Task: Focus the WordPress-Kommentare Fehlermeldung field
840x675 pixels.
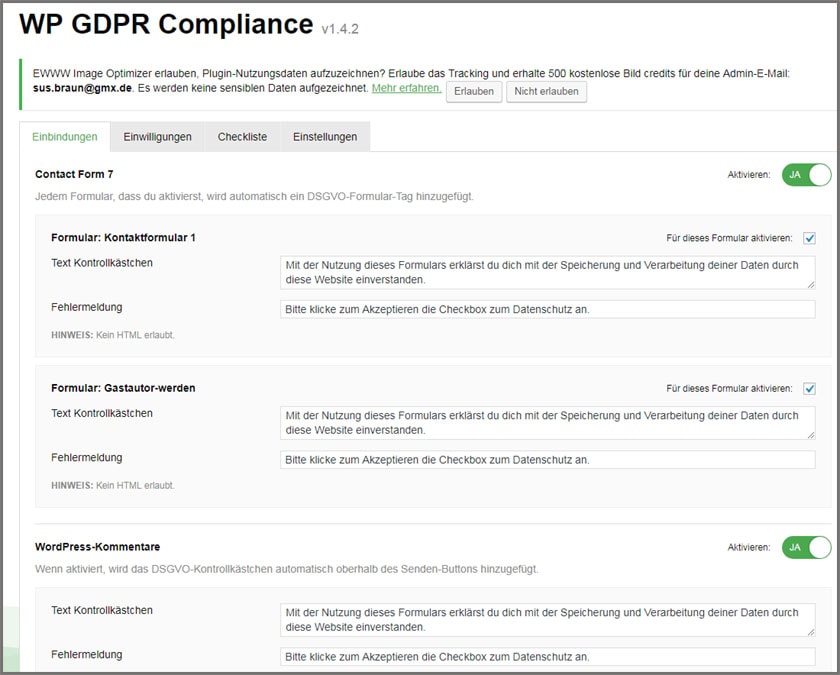Action: [547, 657]
